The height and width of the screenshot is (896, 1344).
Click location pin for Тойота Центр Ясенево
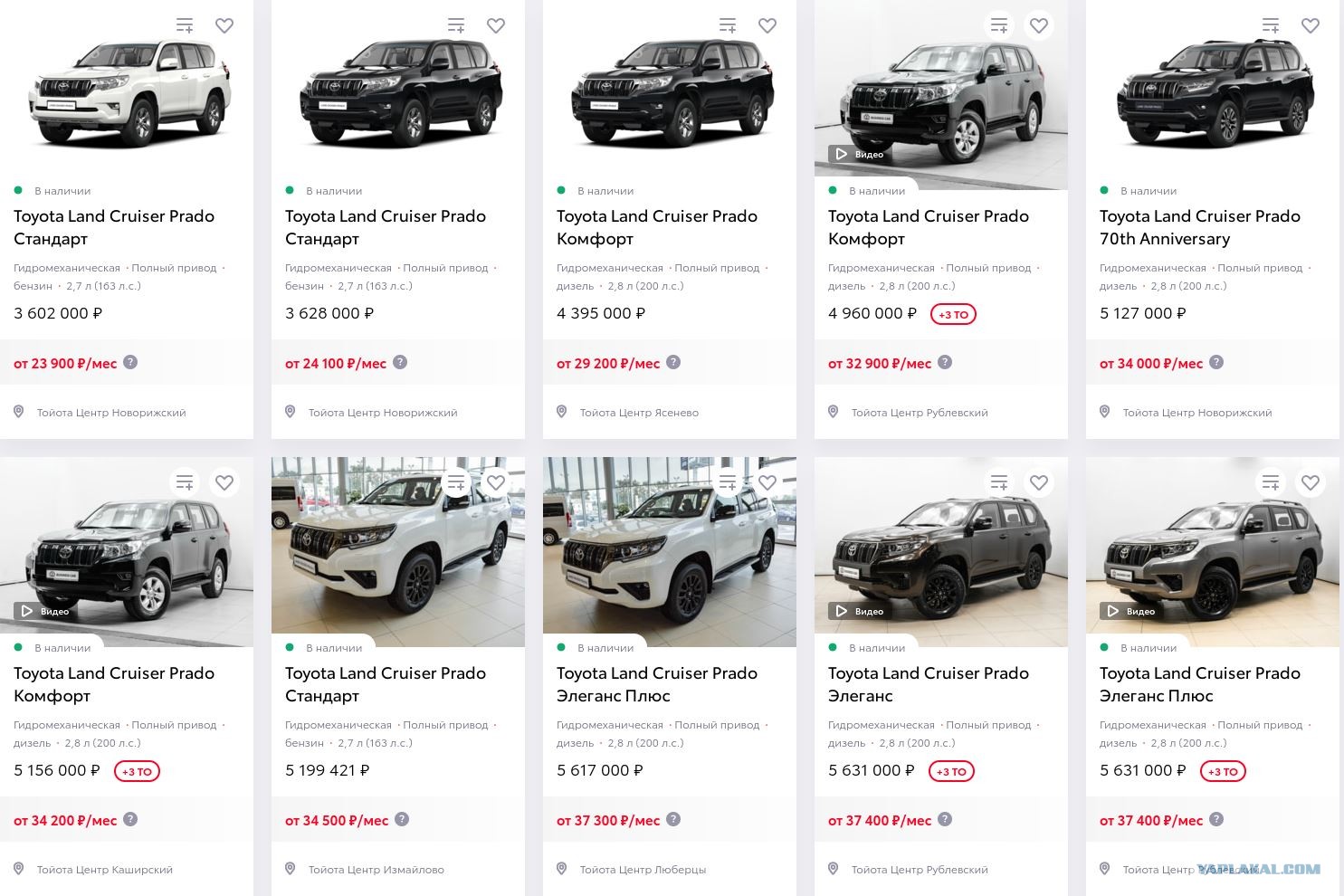click(561, 412)
